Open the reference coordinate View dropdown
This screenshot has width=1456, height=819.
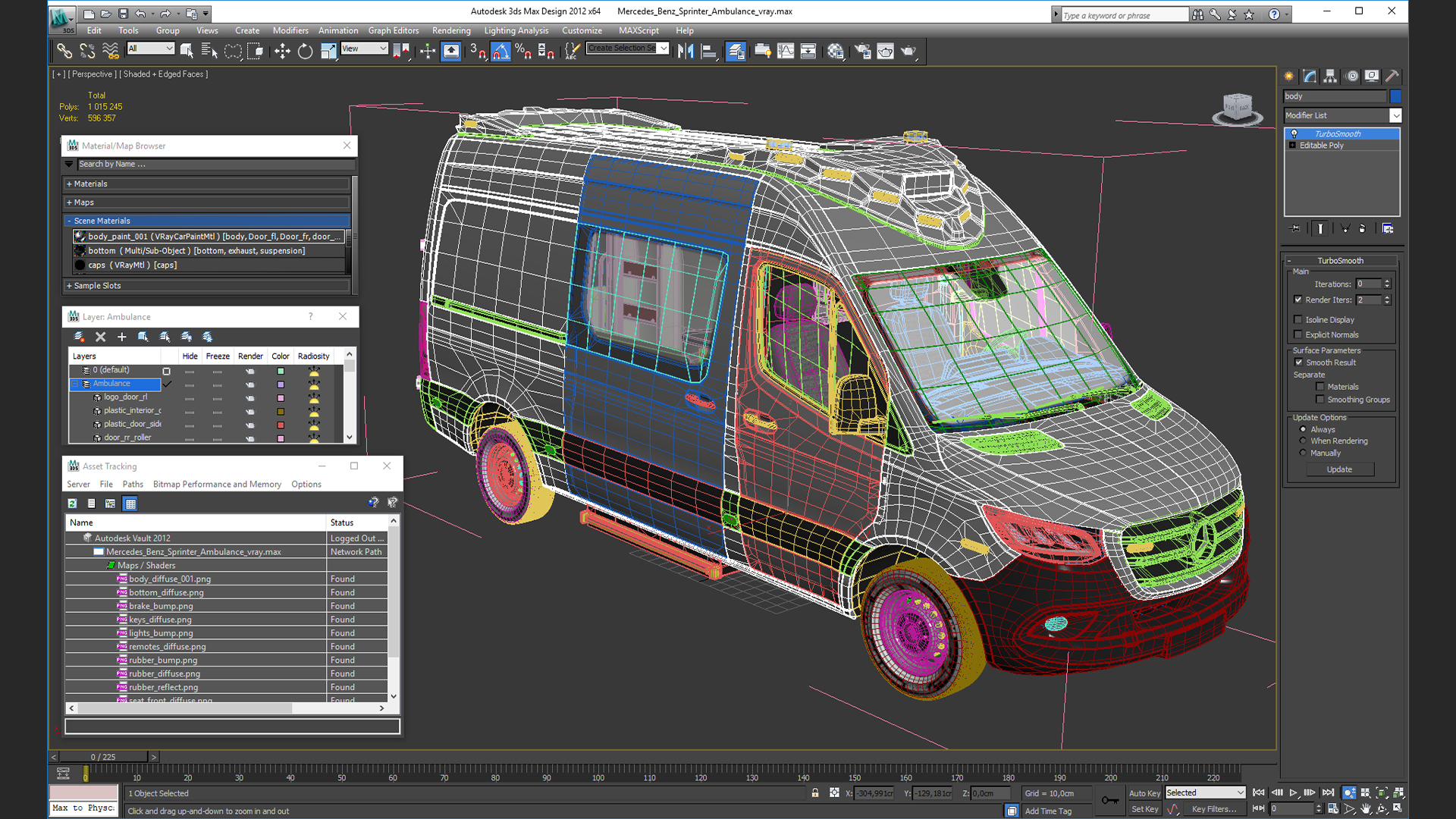(364, 49)
